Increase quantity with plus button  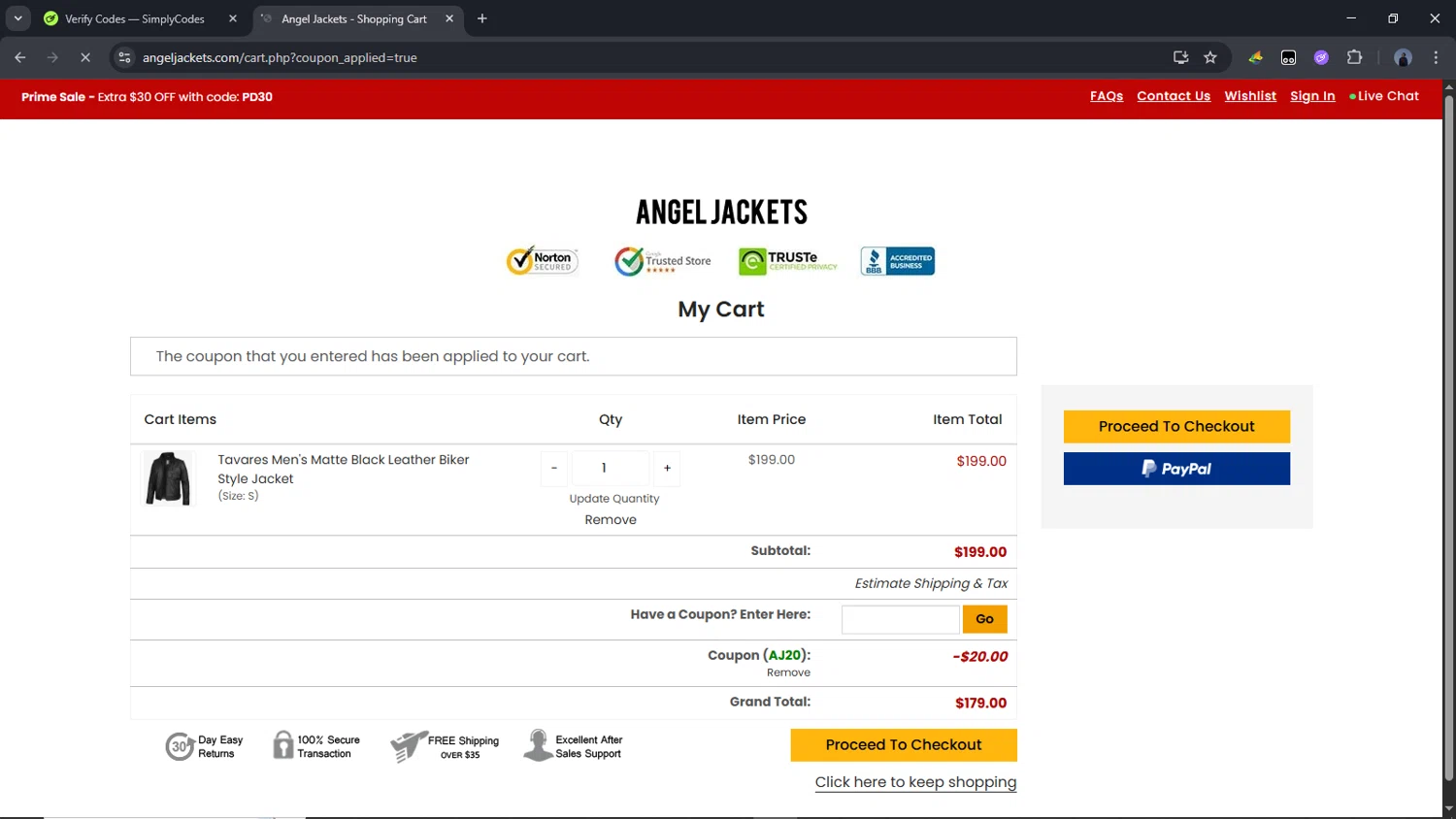(667, 468)
